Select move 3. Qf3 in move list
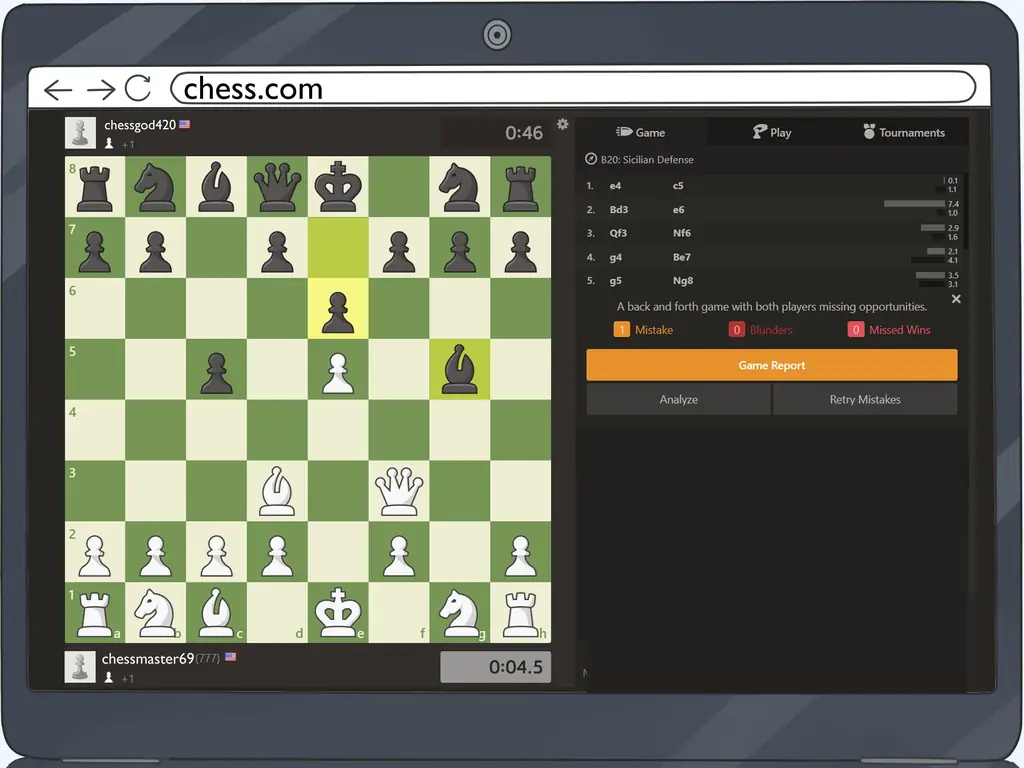Image resolution: width=1024 pixels, height=768 pixels. click(x=618, y=233)
